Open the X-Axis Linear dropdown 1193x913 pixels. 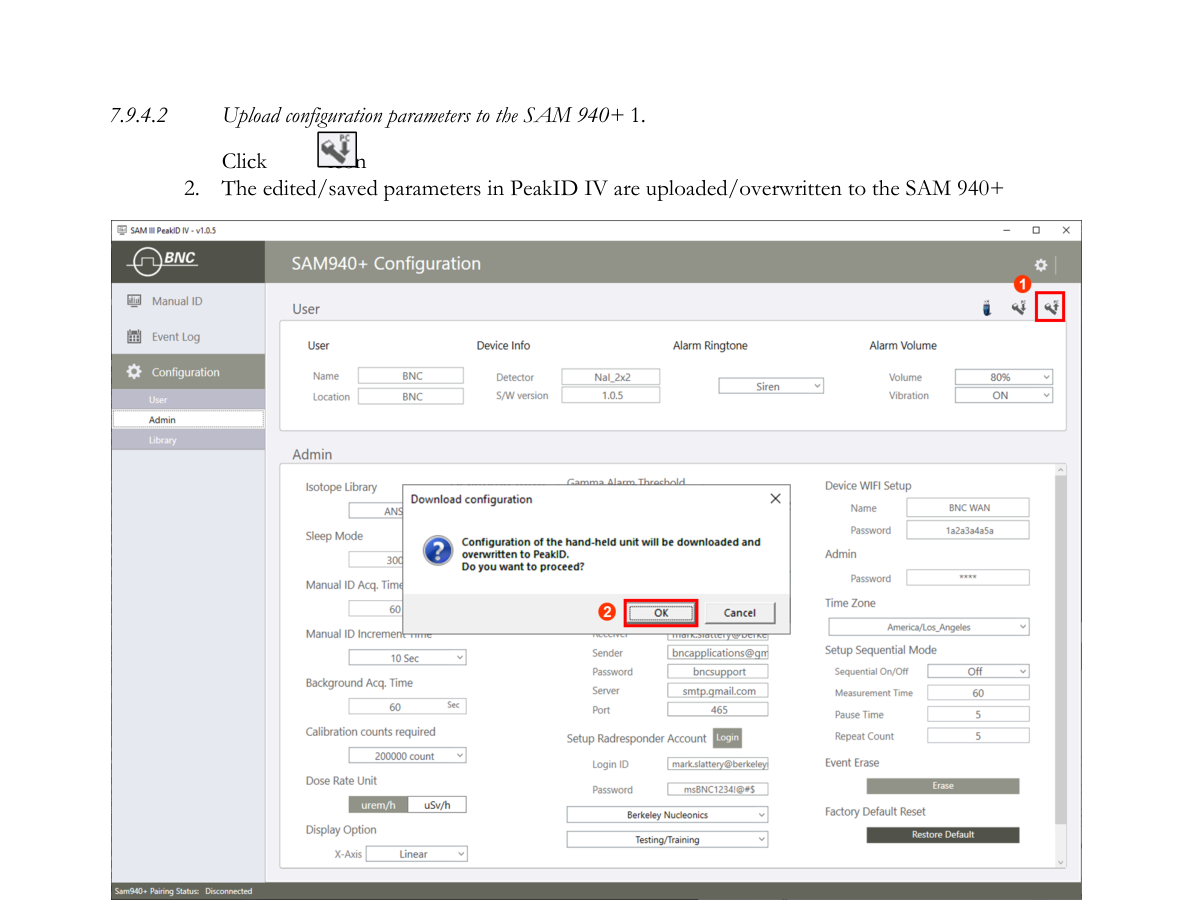(416, 854)
